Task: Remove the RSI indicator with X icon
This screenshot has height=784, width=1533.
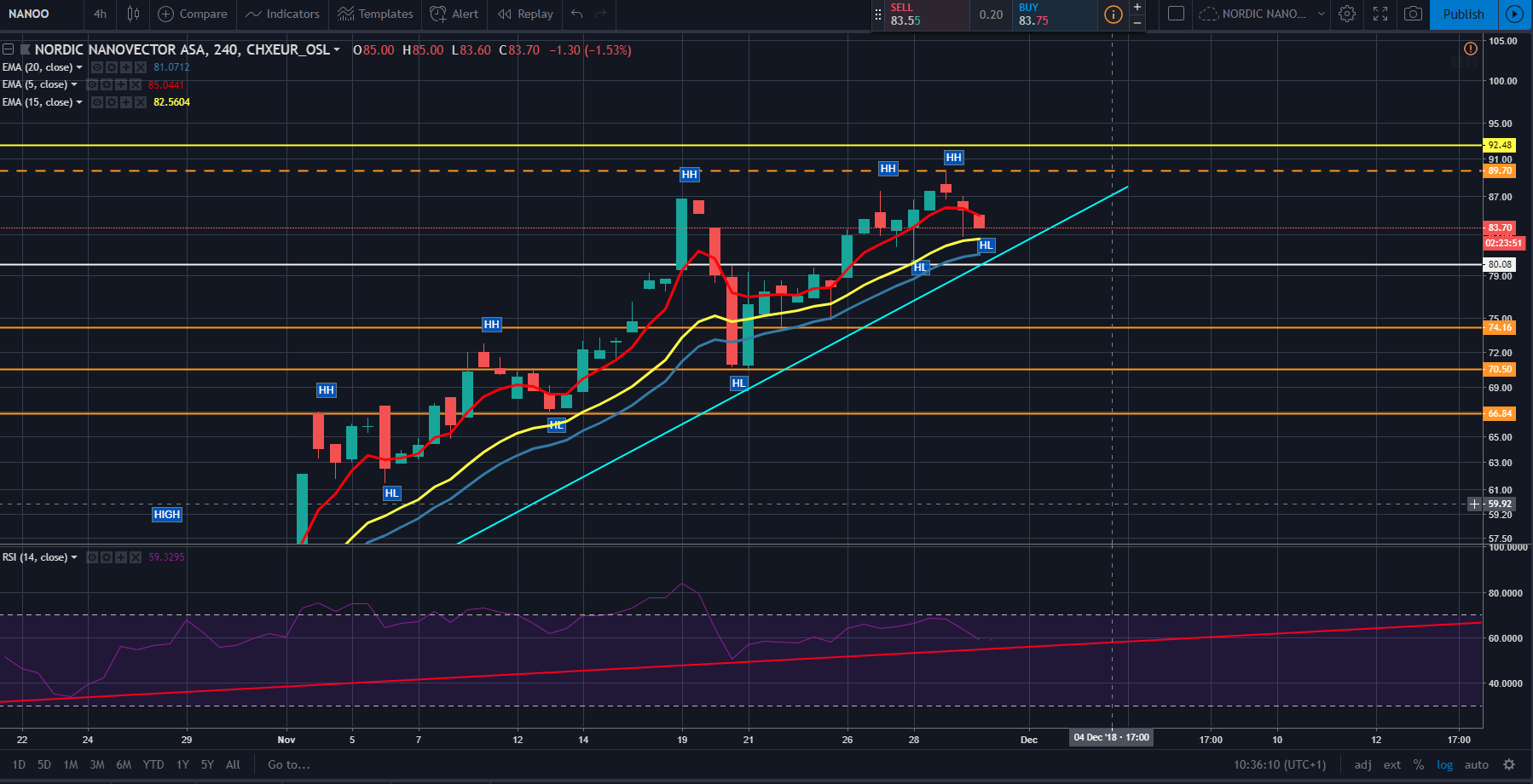Action: 136,557
